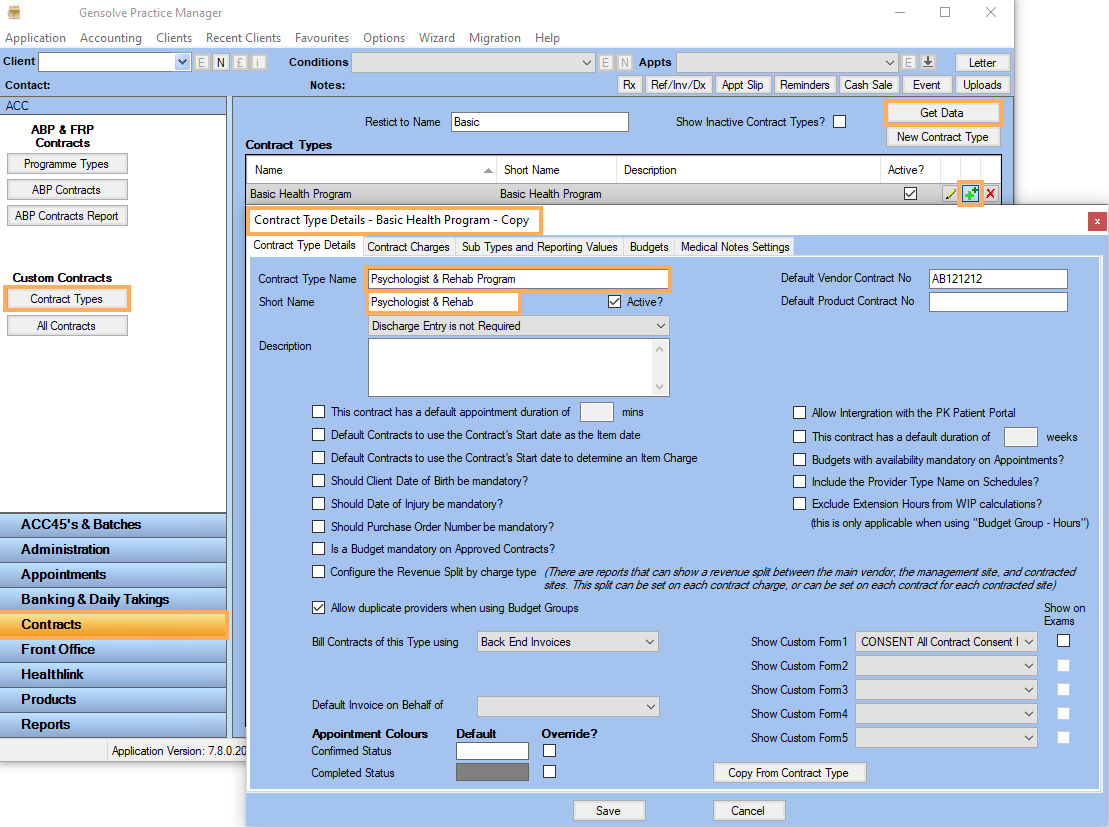
Task: Uncheck Allow duplicate providers when using Budget Groups
Action: pyautogui.click(x=318, y=608)
